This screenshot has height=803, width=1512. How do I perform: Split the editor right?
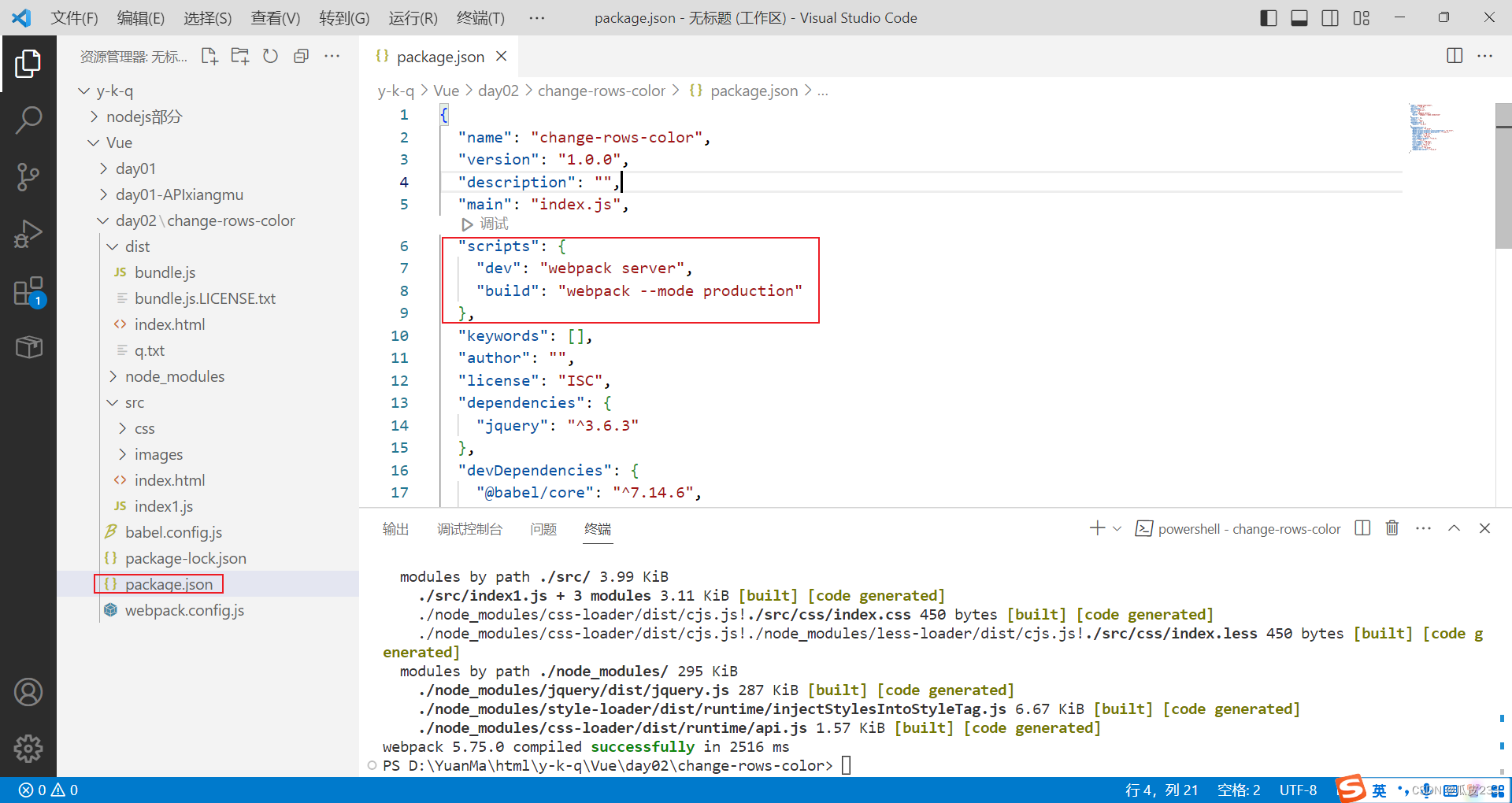click(x=1455, y=56)
